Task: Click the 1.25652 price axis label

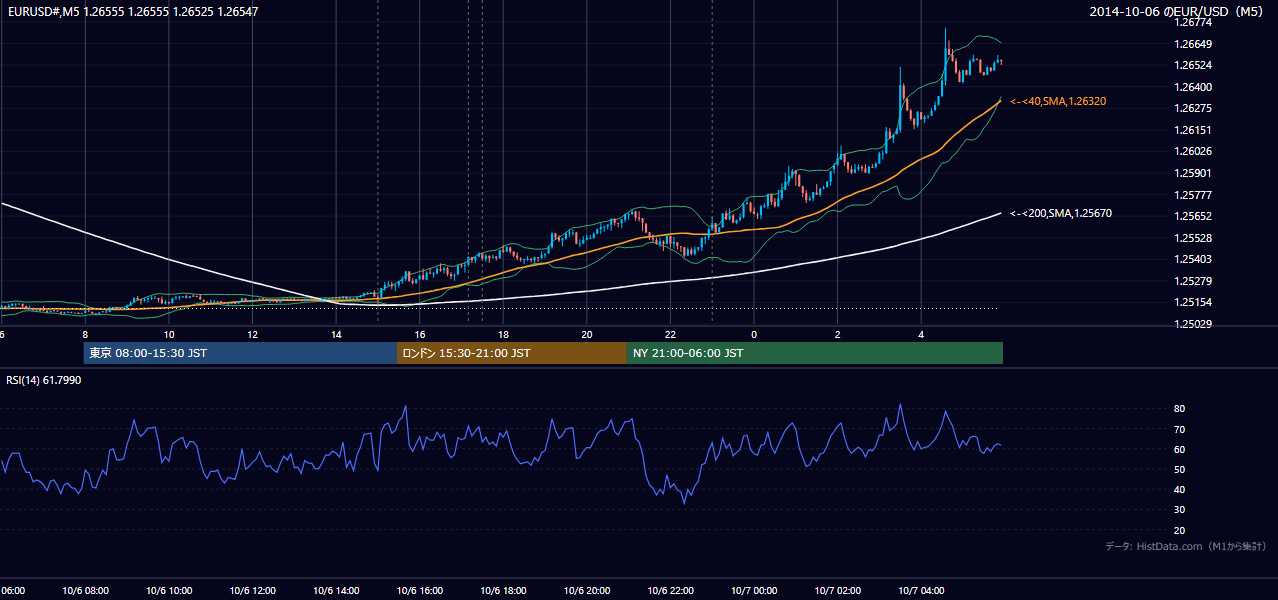Action: tap(1193, 216)
